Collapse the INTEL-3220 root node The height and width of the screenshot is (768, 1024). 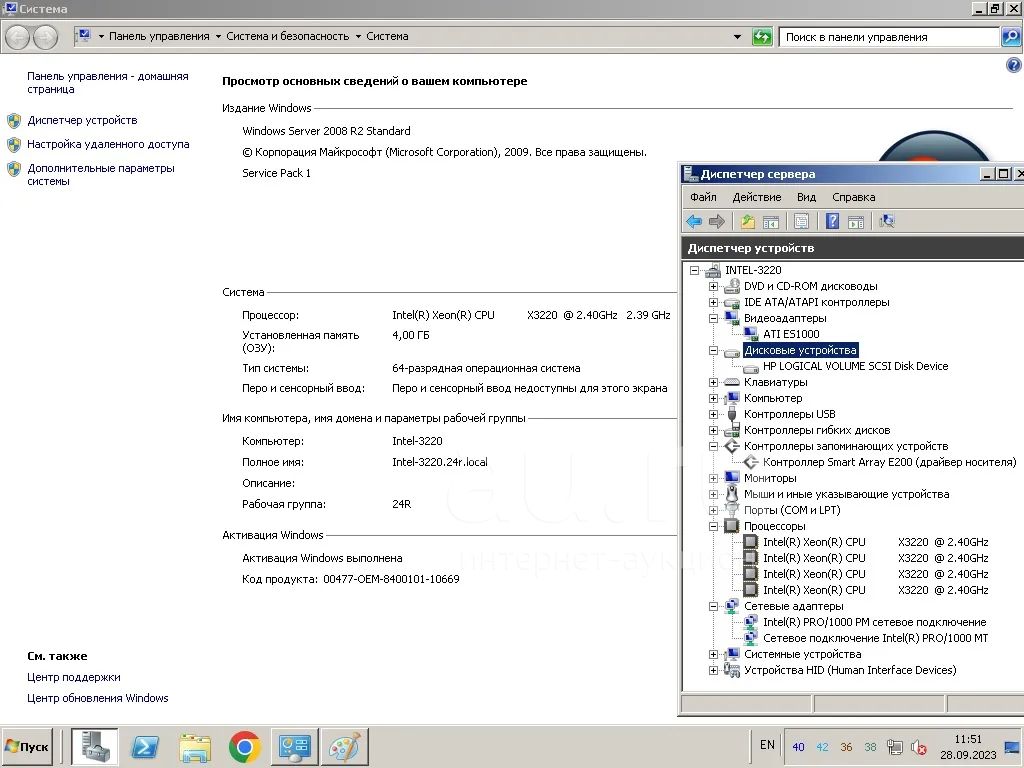click(x=695, y=270)
